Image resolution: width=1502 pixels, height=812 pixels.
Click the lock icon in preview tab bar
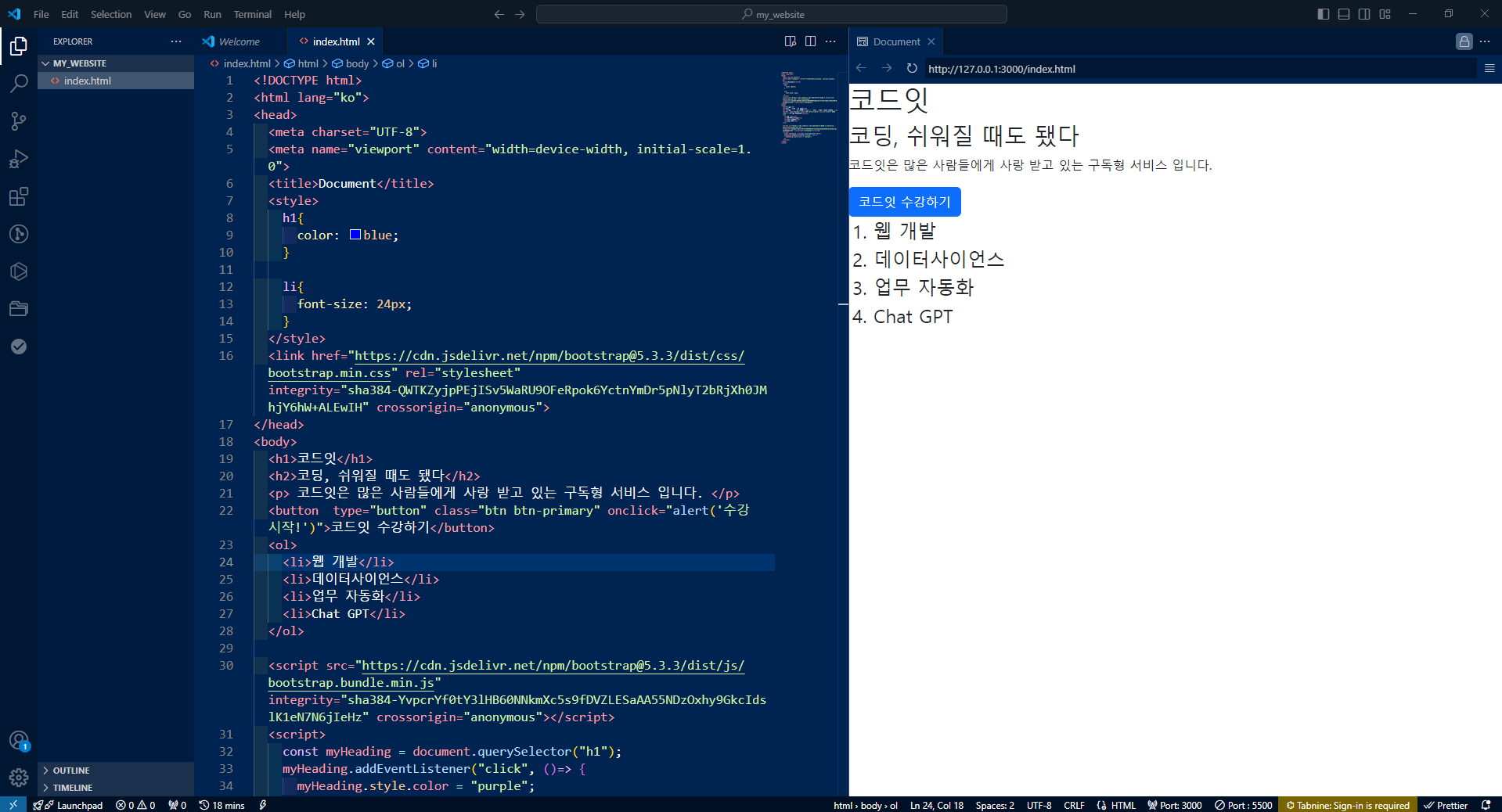pos(1464,41)
